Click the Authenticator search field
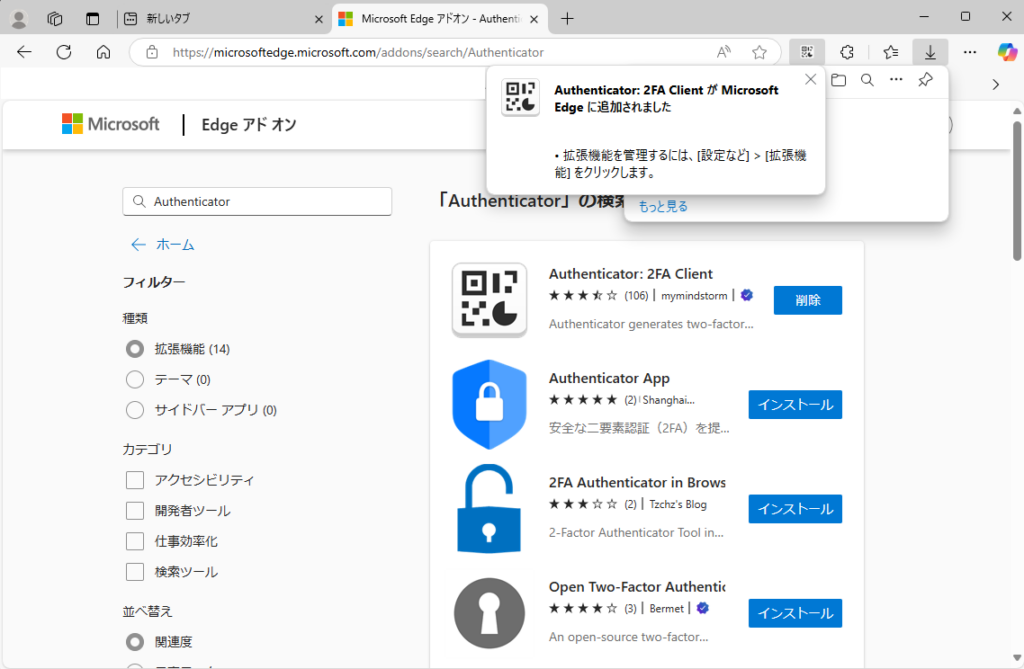1024x669 pixels. tap(257, 202)
